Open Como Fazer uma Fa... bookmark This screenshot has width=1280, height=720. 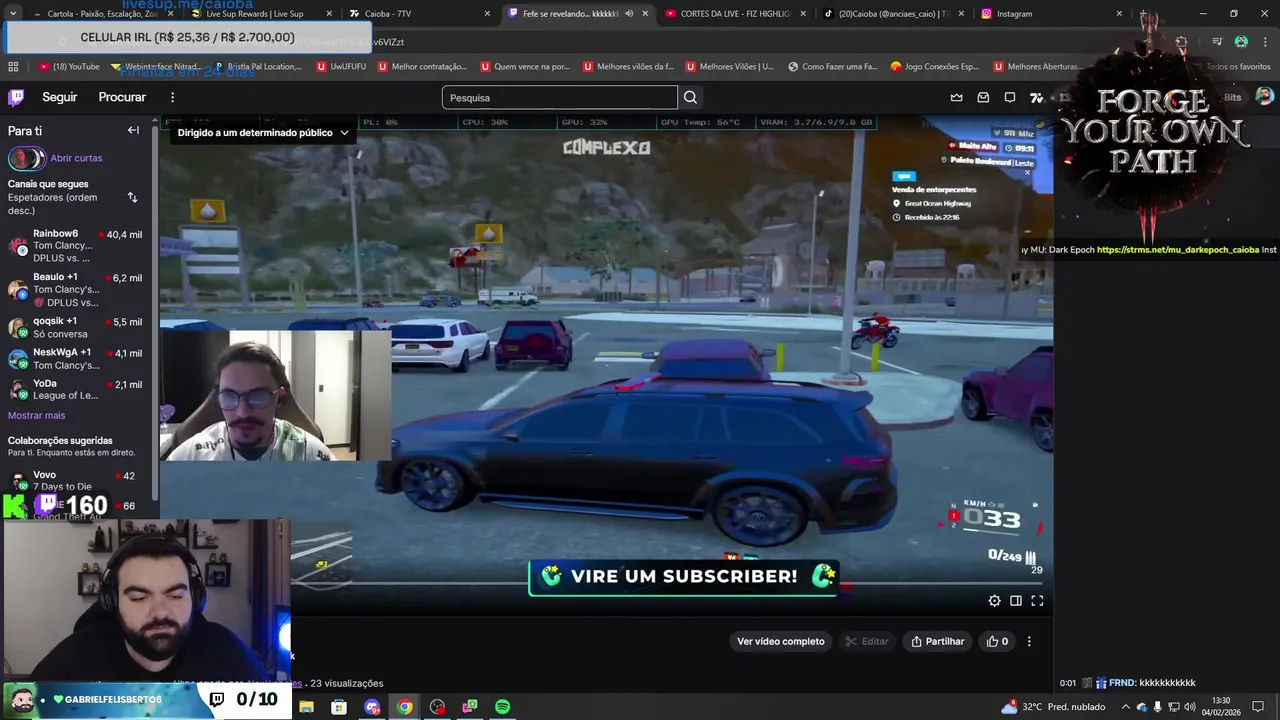point(832,66)
